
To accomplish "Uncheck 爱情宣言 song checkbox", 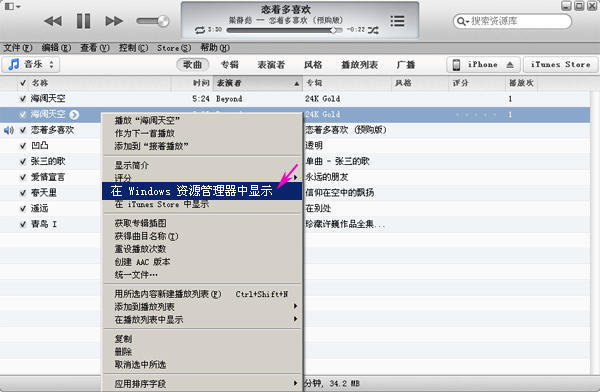I will pyautogui.click(x=23, y=177).
